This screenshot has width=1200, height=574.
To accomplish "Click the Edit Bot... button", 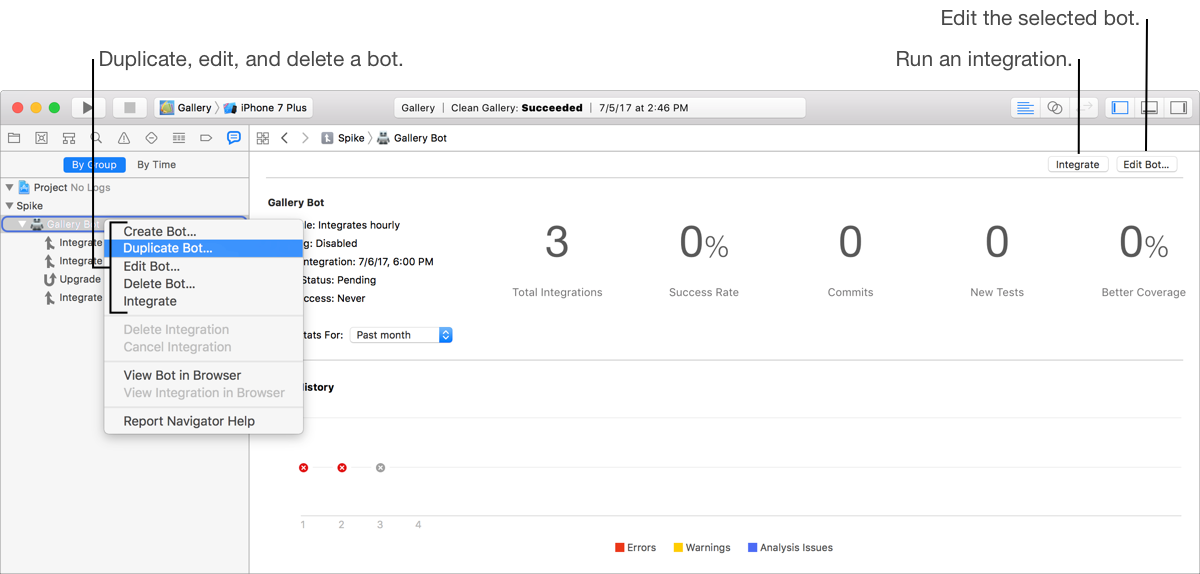I will (1145, 165).
